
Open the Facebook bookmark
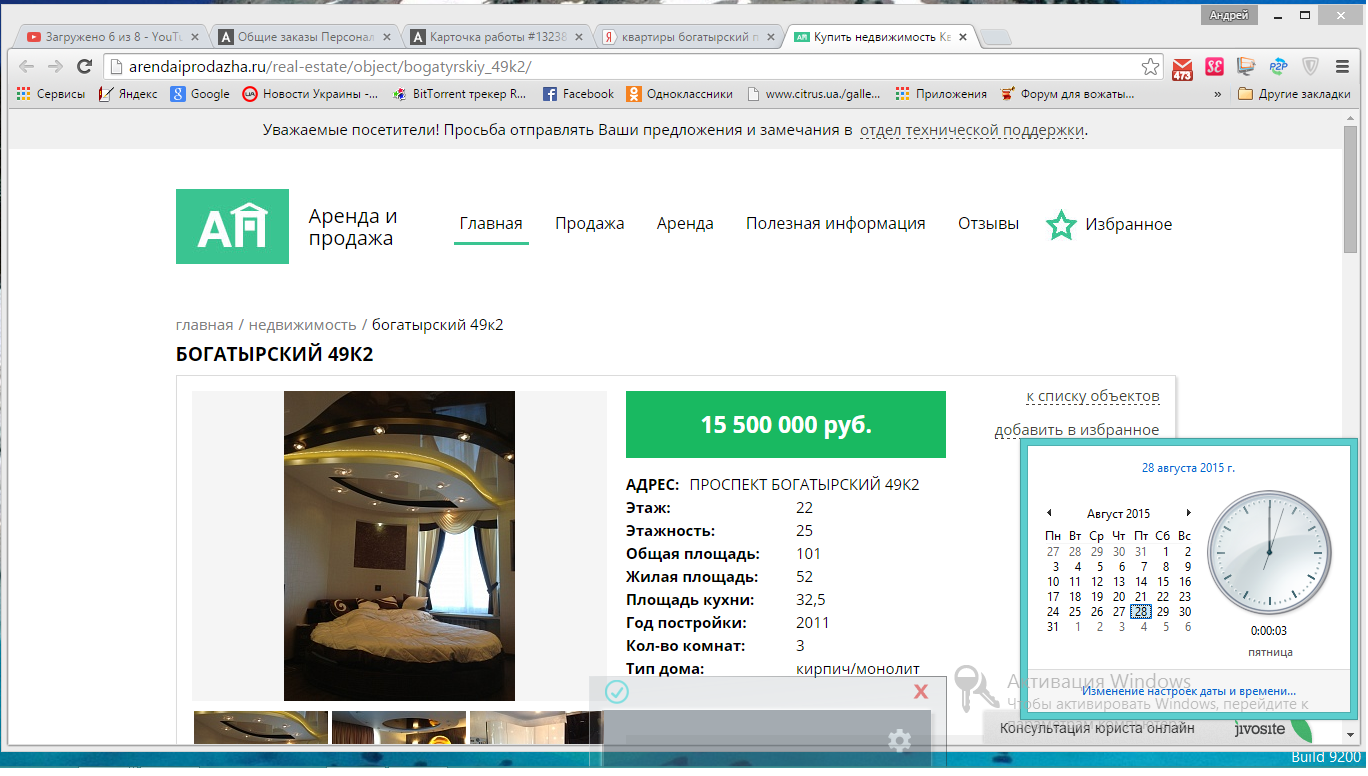coord(578,94)
